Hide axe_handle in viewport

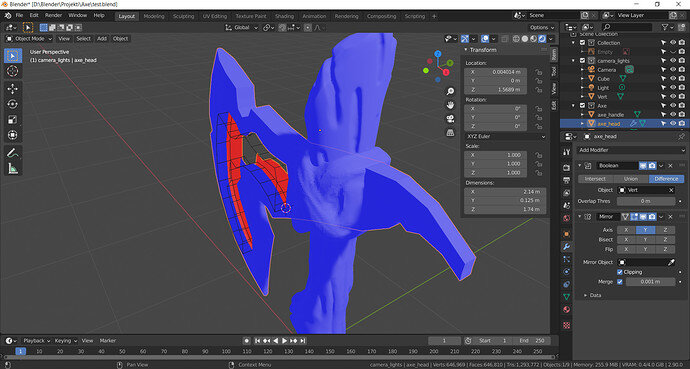[673, 114]
